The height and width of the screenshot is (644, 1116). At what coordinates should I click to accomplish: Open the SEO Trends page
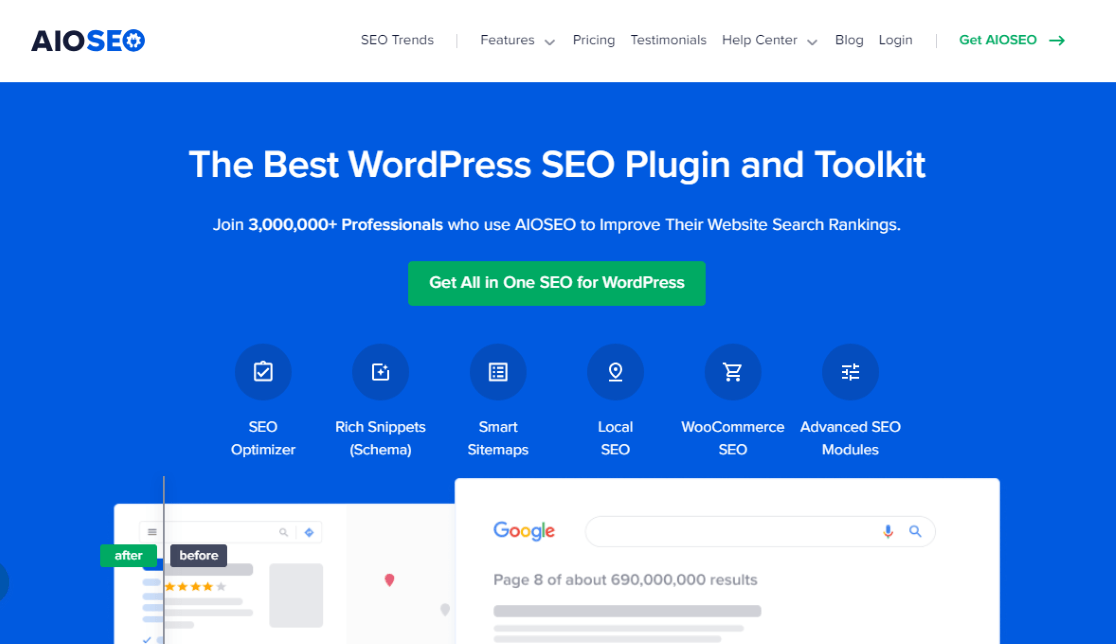pos(397,40)
